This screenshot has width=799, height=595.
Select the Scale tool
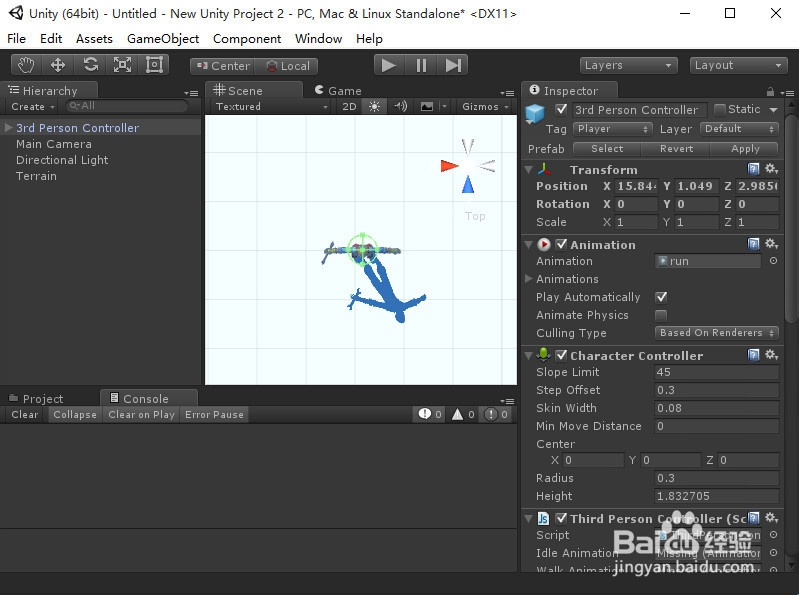point(122,65)
